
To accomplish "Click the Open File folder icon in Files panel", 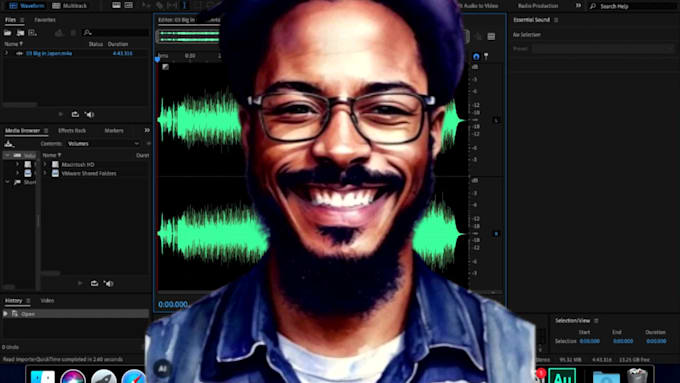I will [7, 33].
